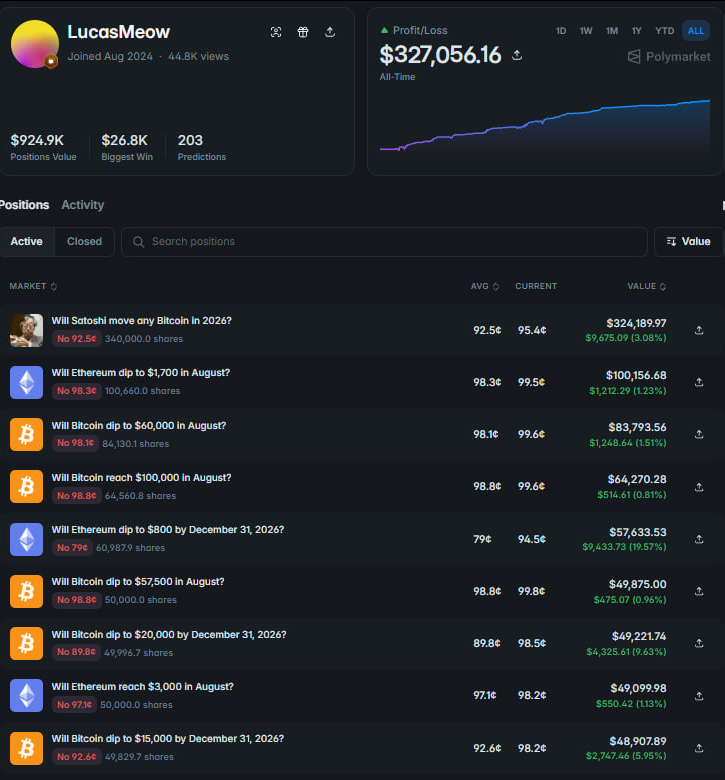Click share icon in LucasMeow profile header
This screenshot has width=725, height=780.
pyautogui.click(x=329, y=32)
